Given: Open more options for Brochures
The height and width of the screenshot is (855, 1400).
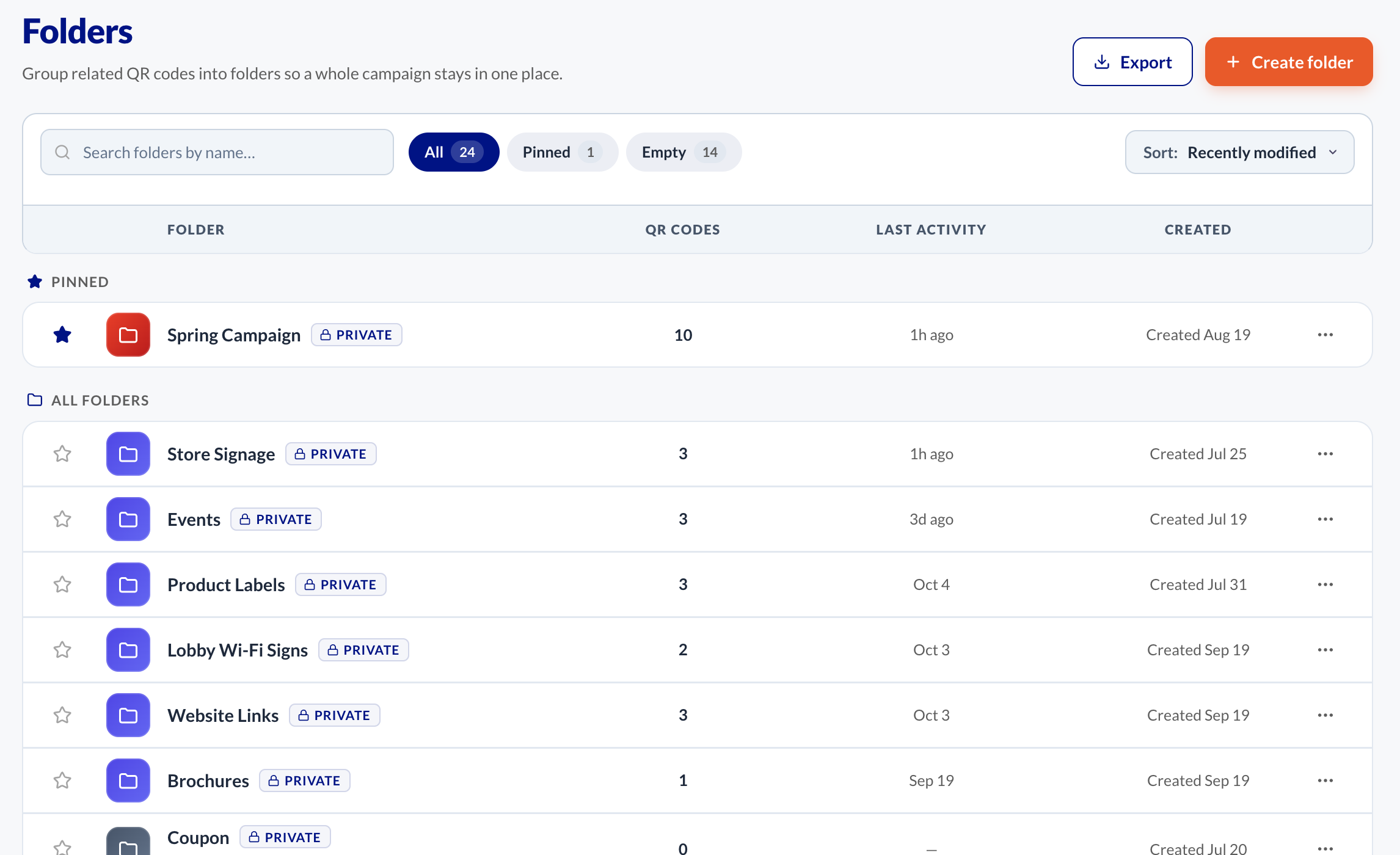Looking at the screenshot, I should click(x=1325, y=780).
